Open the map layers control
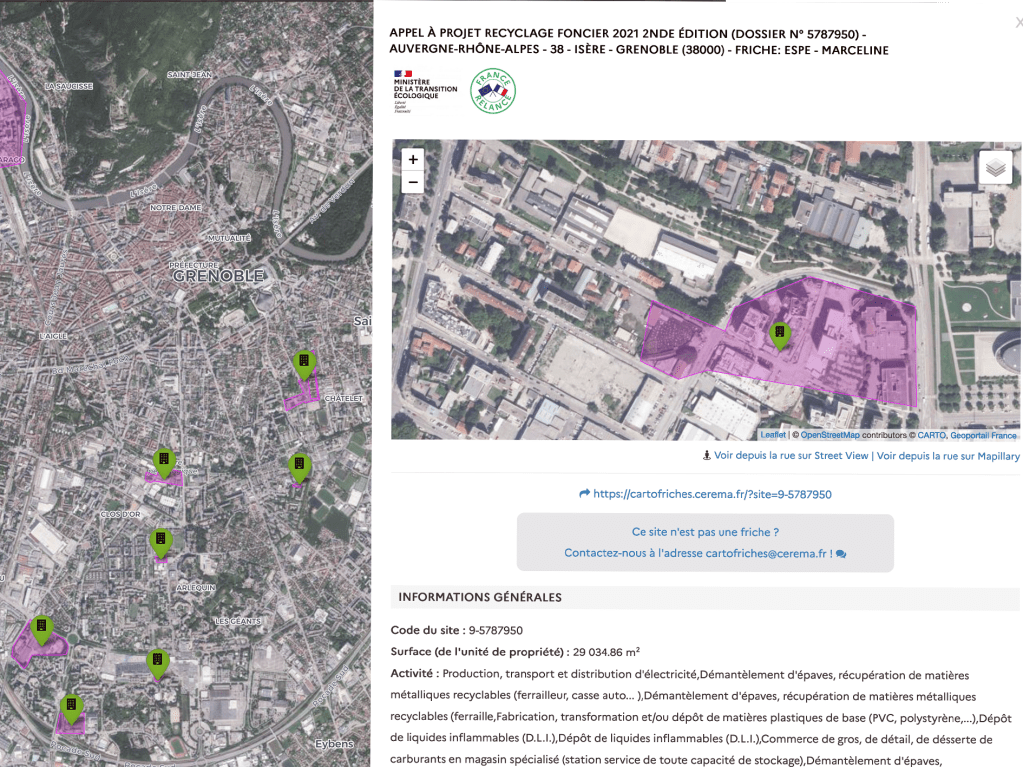Viewport: 1023px width, 767px height. tap(994, 168)
